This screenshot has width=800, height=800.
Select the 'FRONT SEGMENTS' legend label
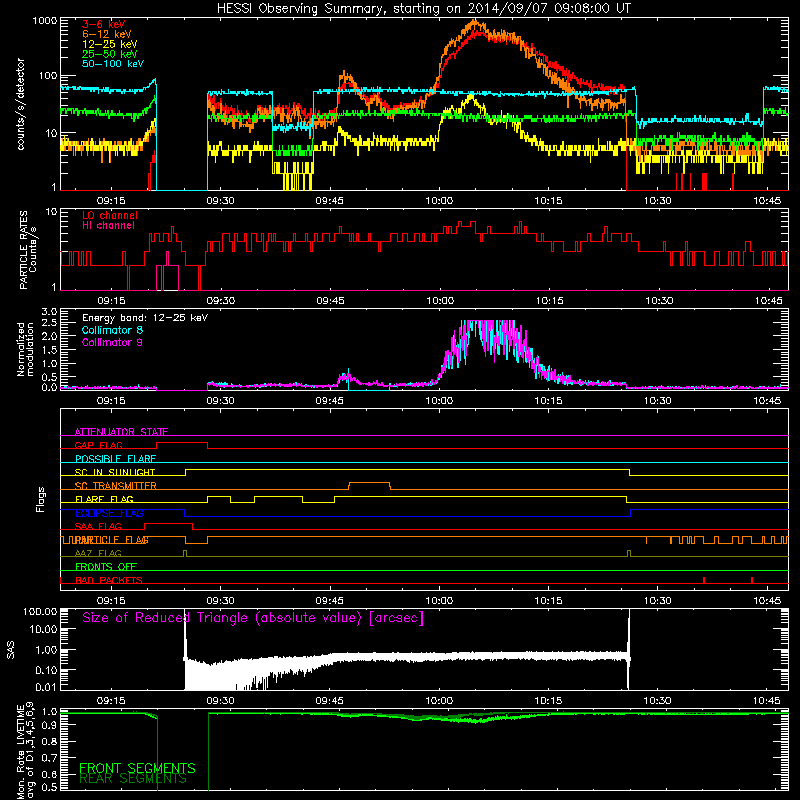pos(137,768)
